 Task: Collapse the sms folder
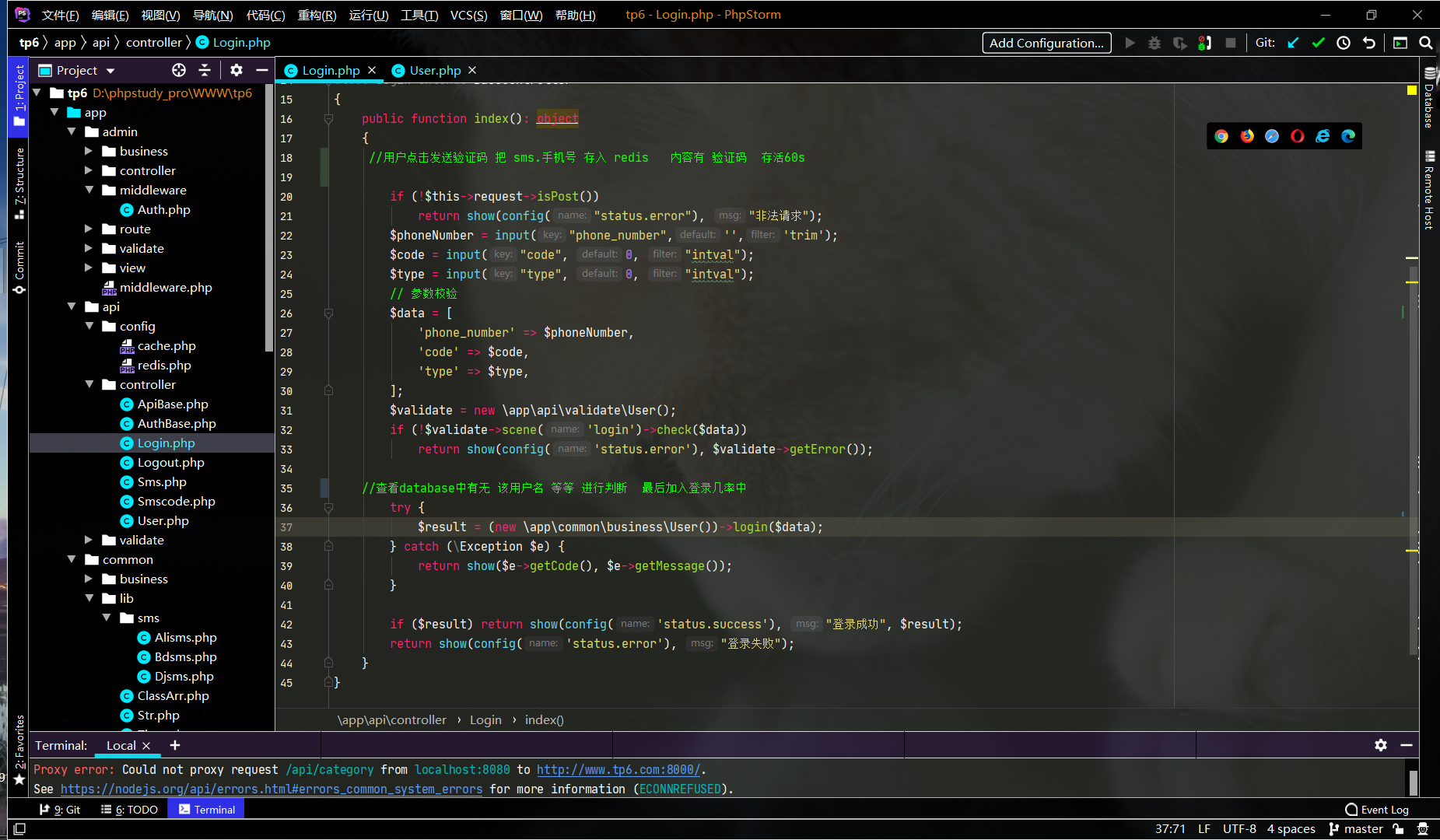107,618
